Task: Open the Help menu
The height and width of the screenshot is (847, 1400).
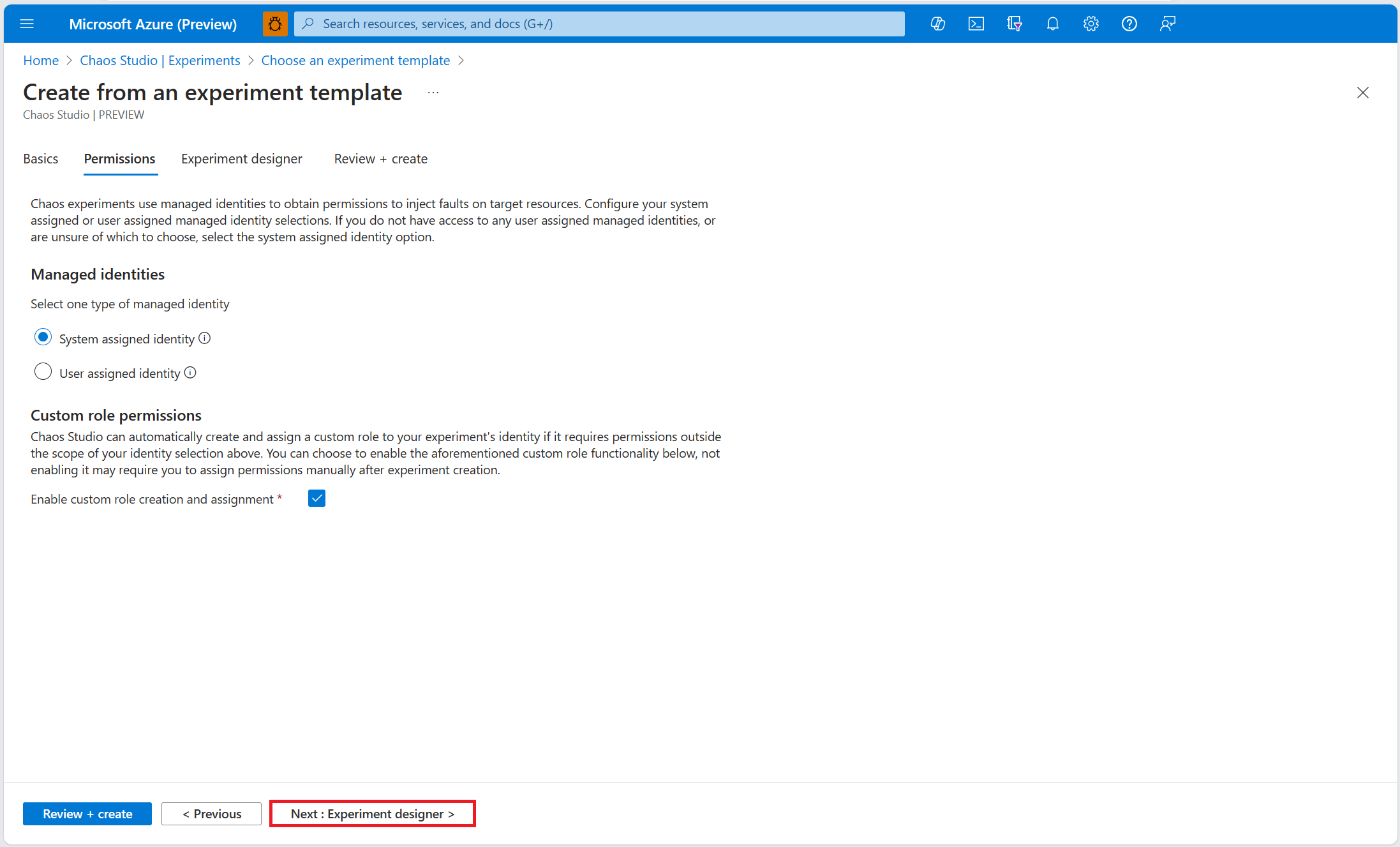Action: [x=1129, y=24]
